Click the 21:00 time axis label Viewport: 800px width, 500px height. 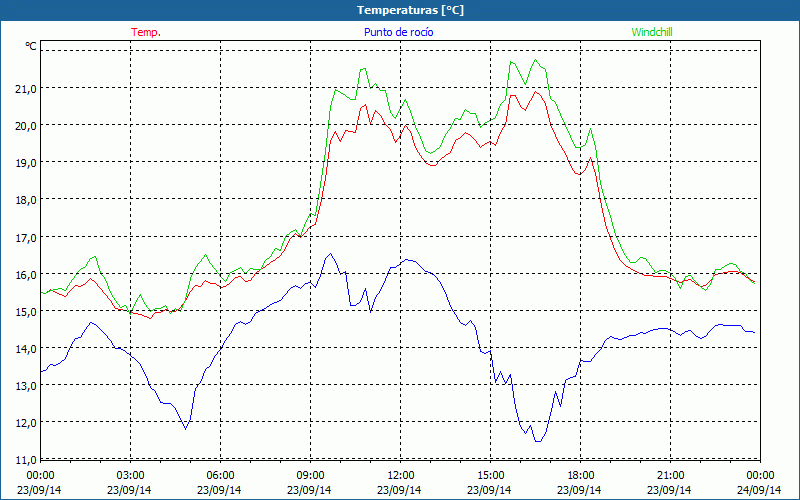pyautogui.click(x=670, y=476)
